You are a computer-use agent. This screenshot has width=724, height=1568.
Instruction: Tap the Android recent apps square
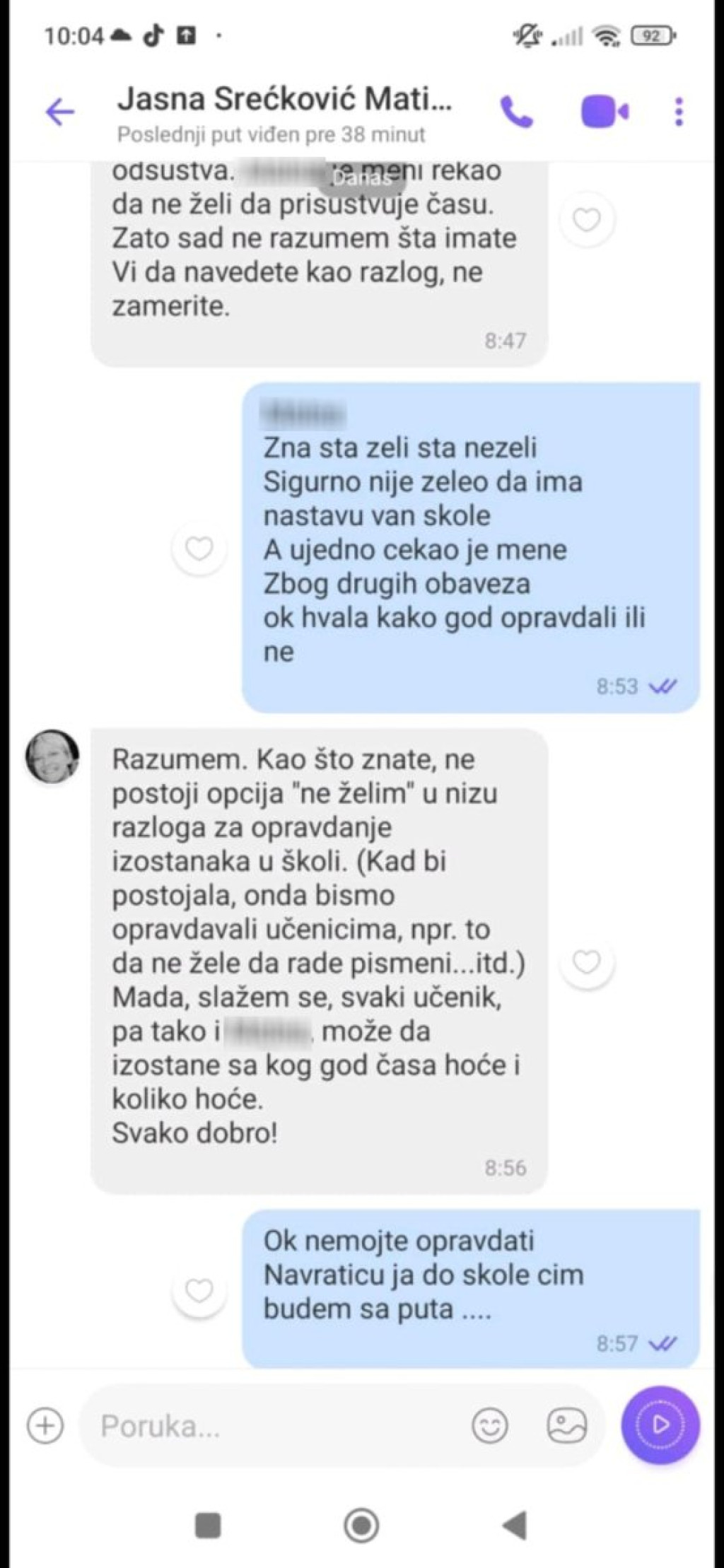[207, 1526]
